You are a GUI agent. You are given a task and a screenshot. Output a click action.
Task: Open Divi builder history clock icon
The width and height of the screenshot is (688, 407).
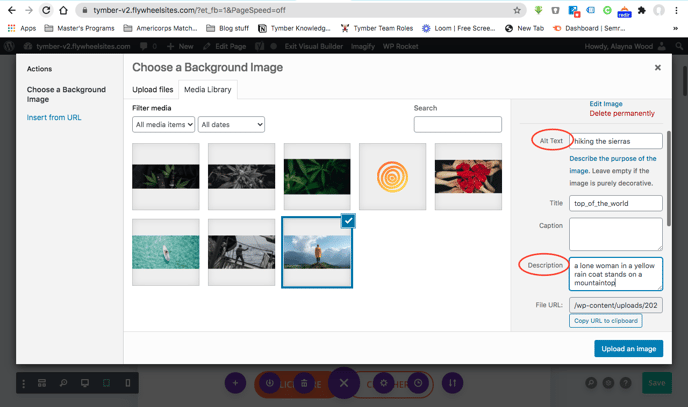pyautogui.click(x=419, y=383)
